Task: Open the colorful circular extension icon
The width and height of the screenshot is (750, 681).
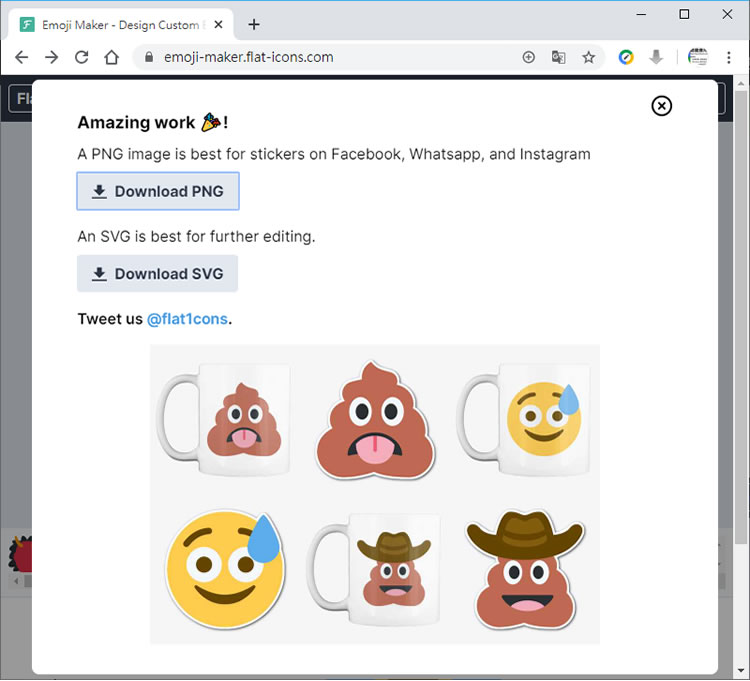Action: click(x=626, y=57)
